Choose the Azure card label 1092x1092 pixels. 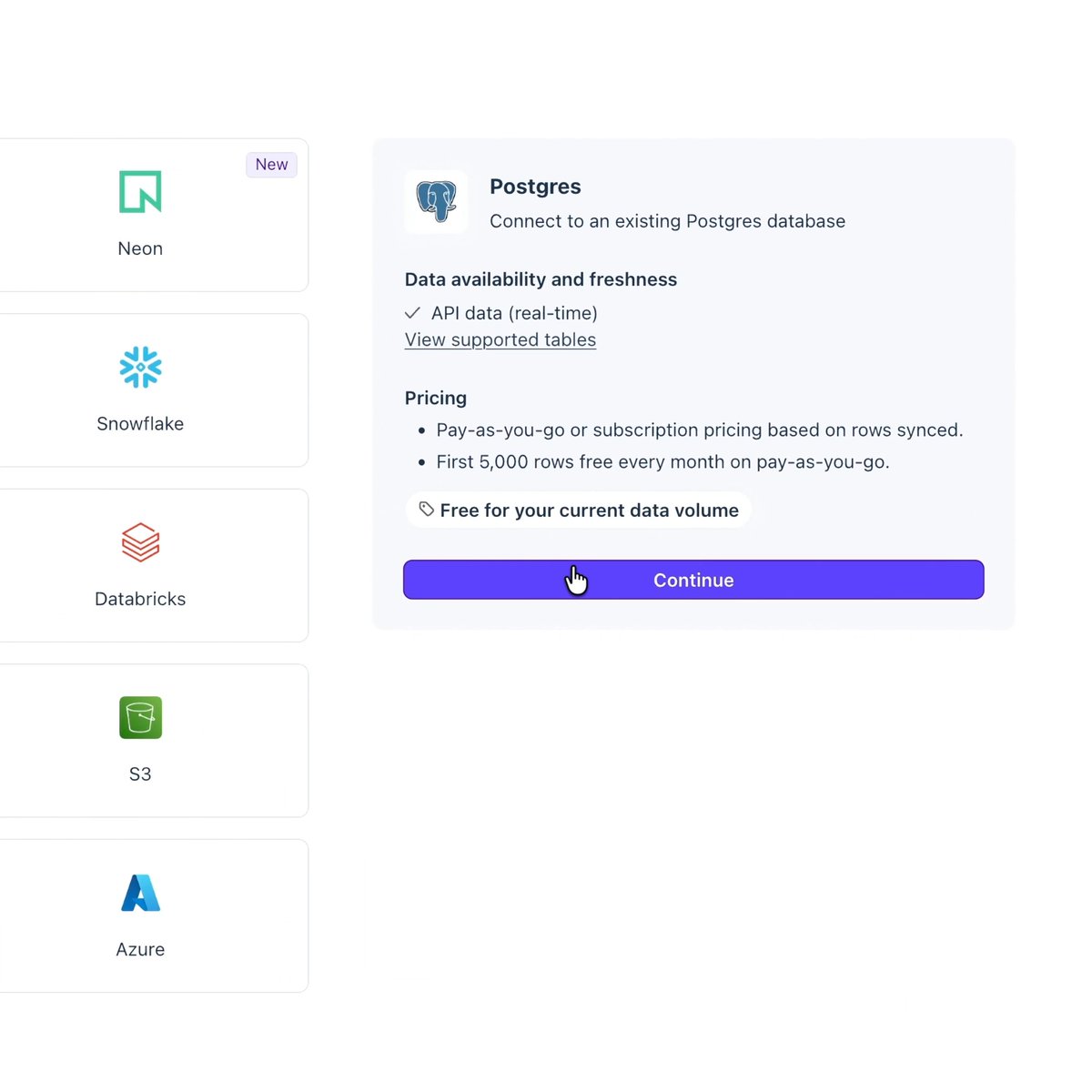pyautogui.click(x=140, y=949)
